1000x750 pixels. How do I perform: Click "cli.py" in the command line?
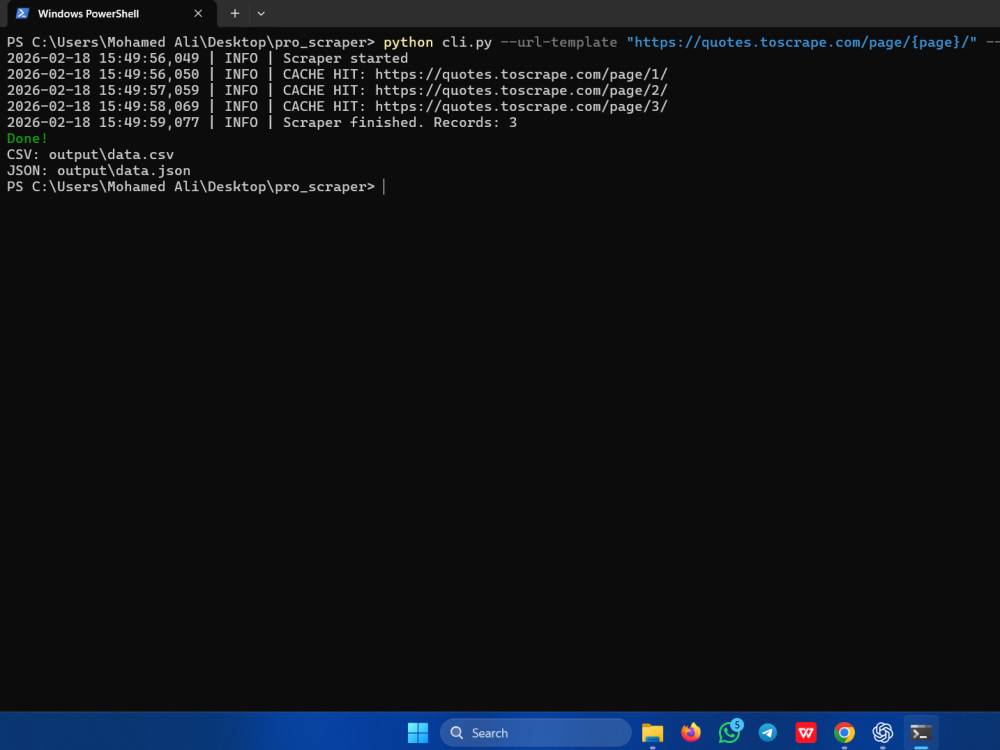[467, 42]
